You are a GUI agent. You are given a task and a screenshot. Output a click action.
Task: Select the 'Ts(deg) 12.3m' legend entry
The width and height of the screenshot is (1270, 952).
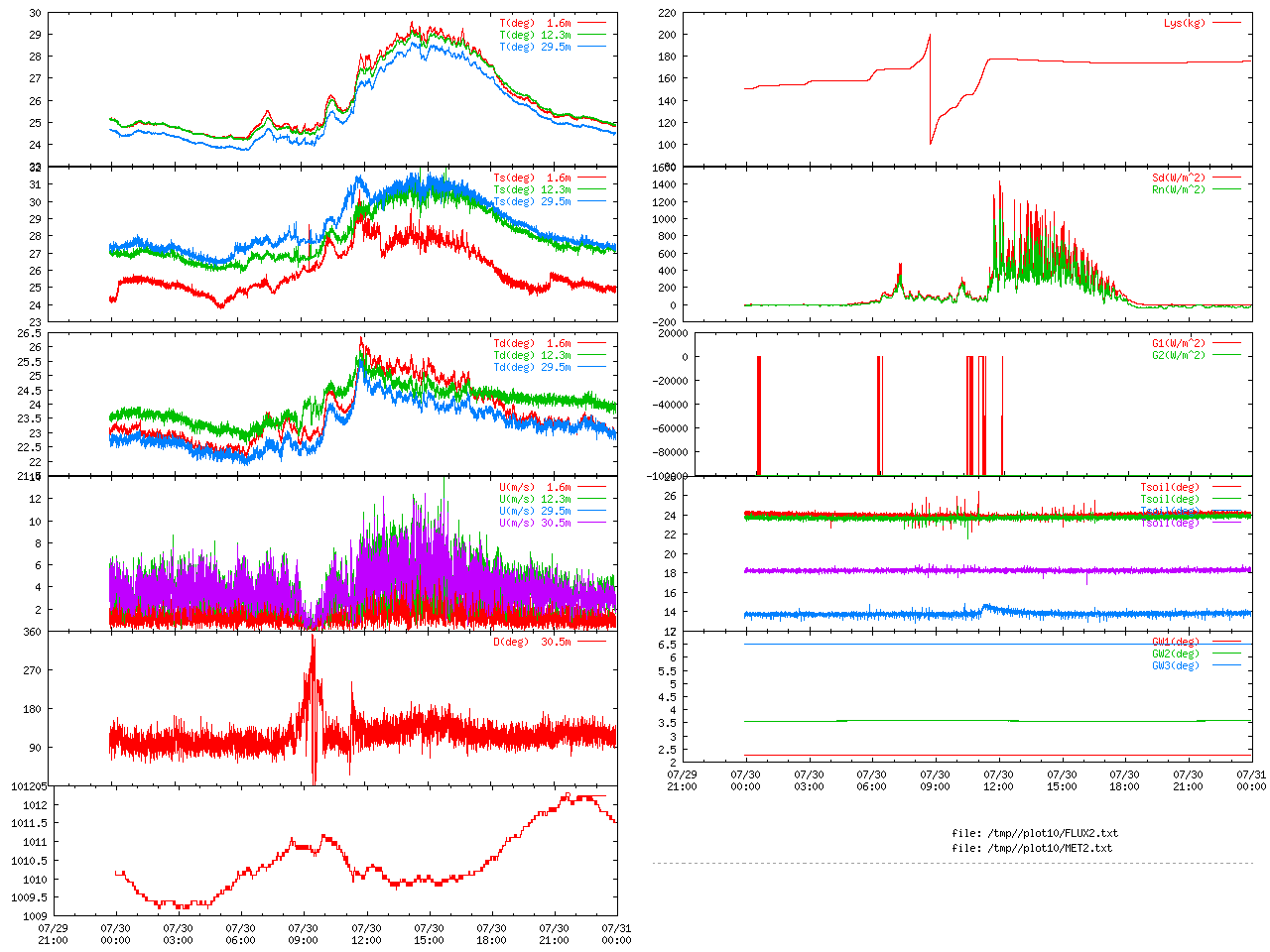coord(533,190)
